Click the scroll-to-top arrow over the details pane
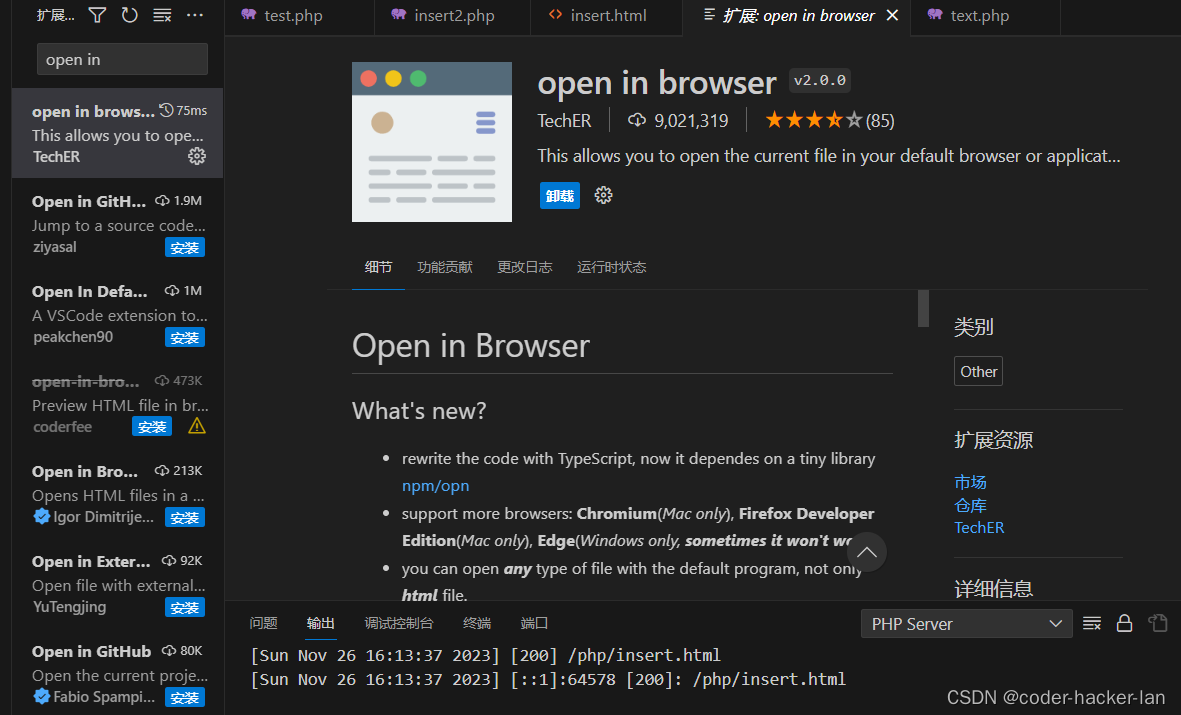 pyautogui.click(x=866, y=552)
